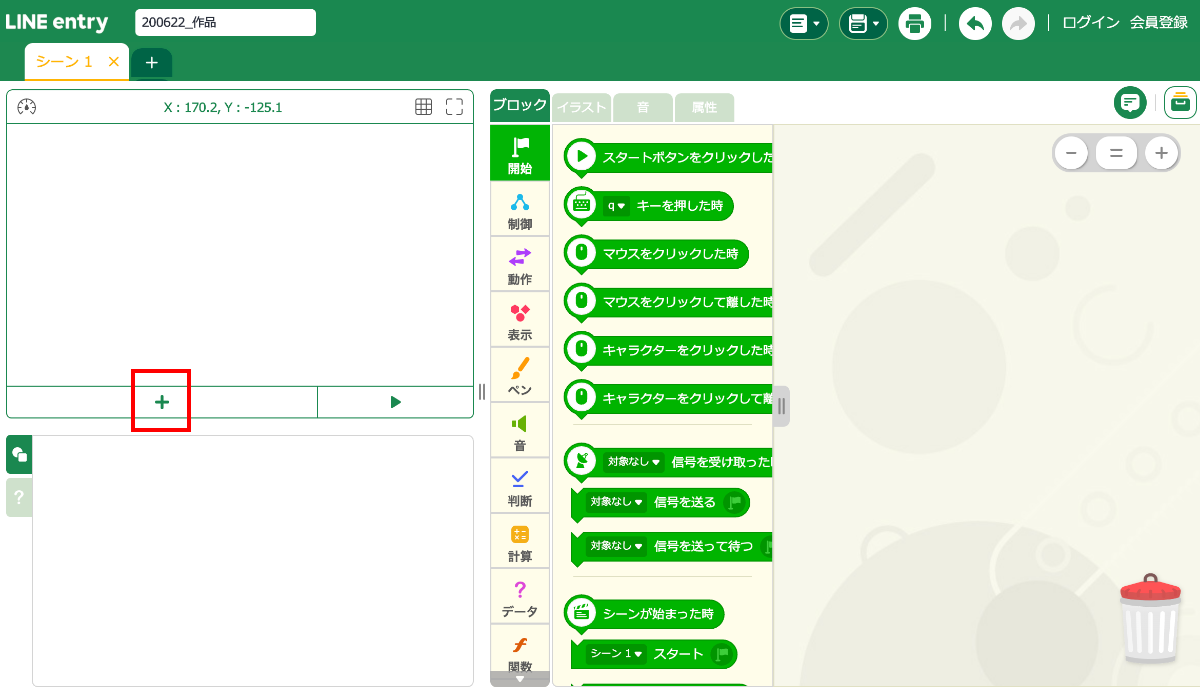Click the speed gauge icon
Screen dimensions: 1200x693
click(27, 107)
